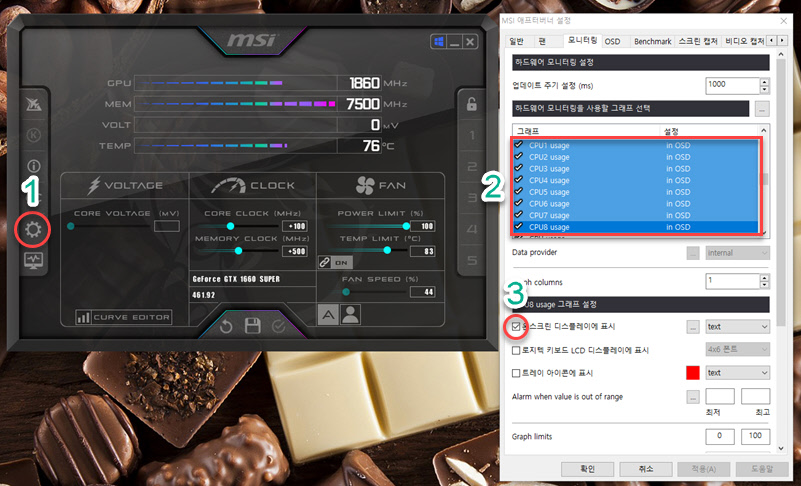Select profile slot 1

pyautogui.click(x=472, y=135)
